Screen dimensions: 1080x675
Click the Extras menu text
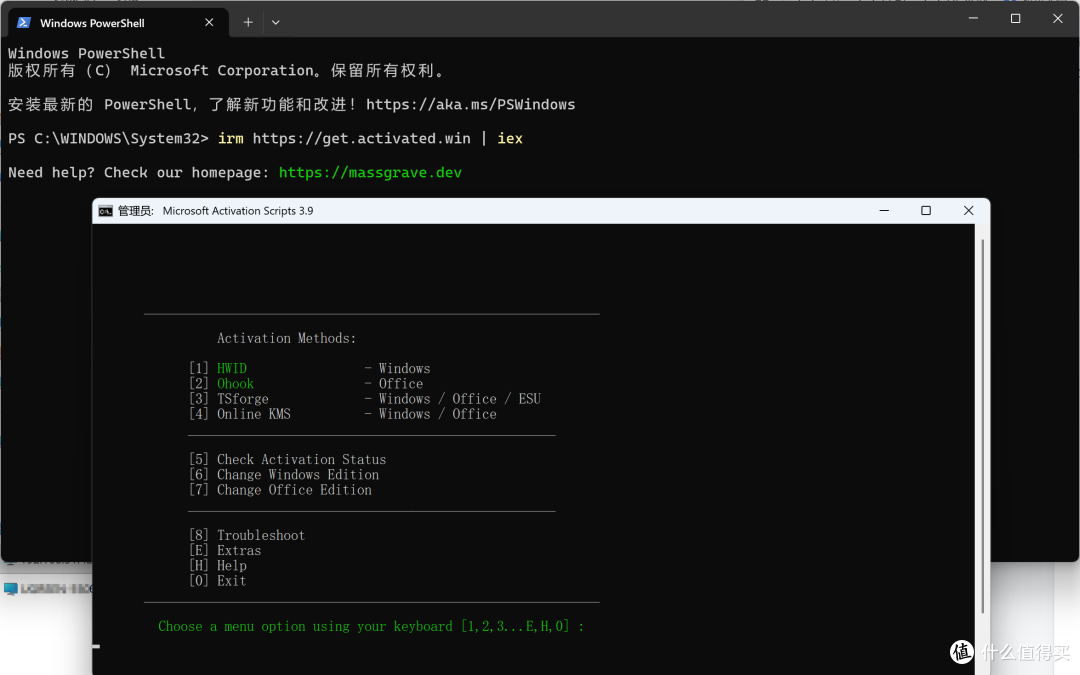239,550
